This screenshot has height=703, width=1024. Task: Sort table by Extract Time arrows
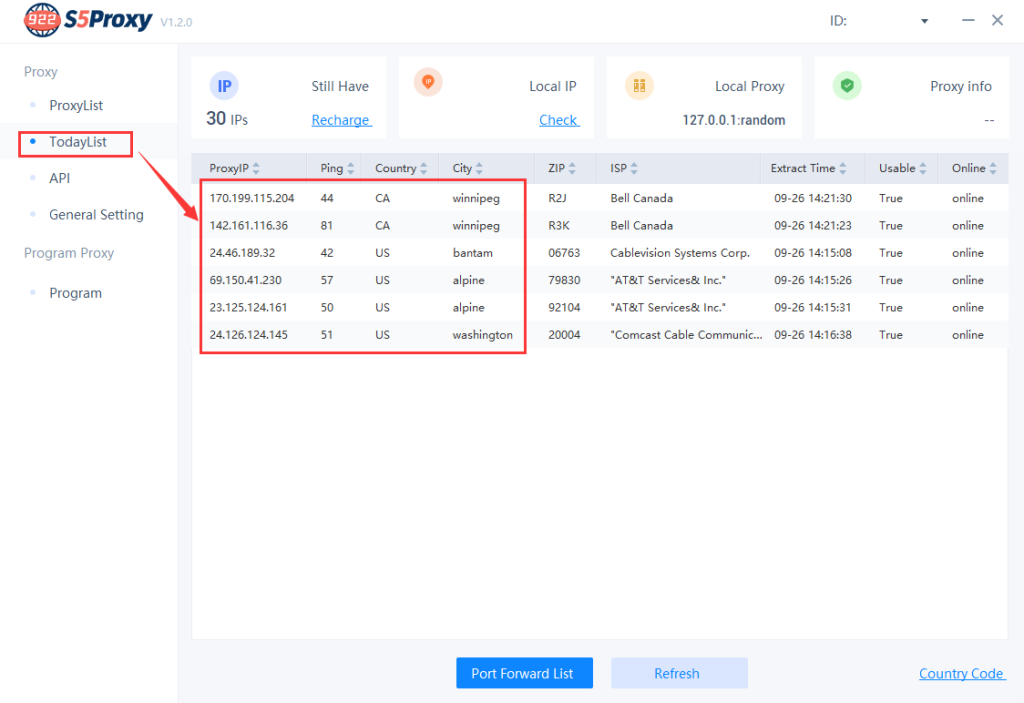coord(842,168)
